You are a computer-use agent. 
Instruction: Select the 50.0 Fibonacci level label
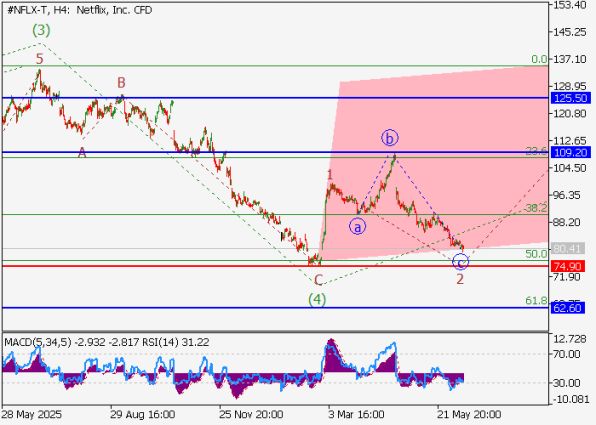click(x=536, y=254)
